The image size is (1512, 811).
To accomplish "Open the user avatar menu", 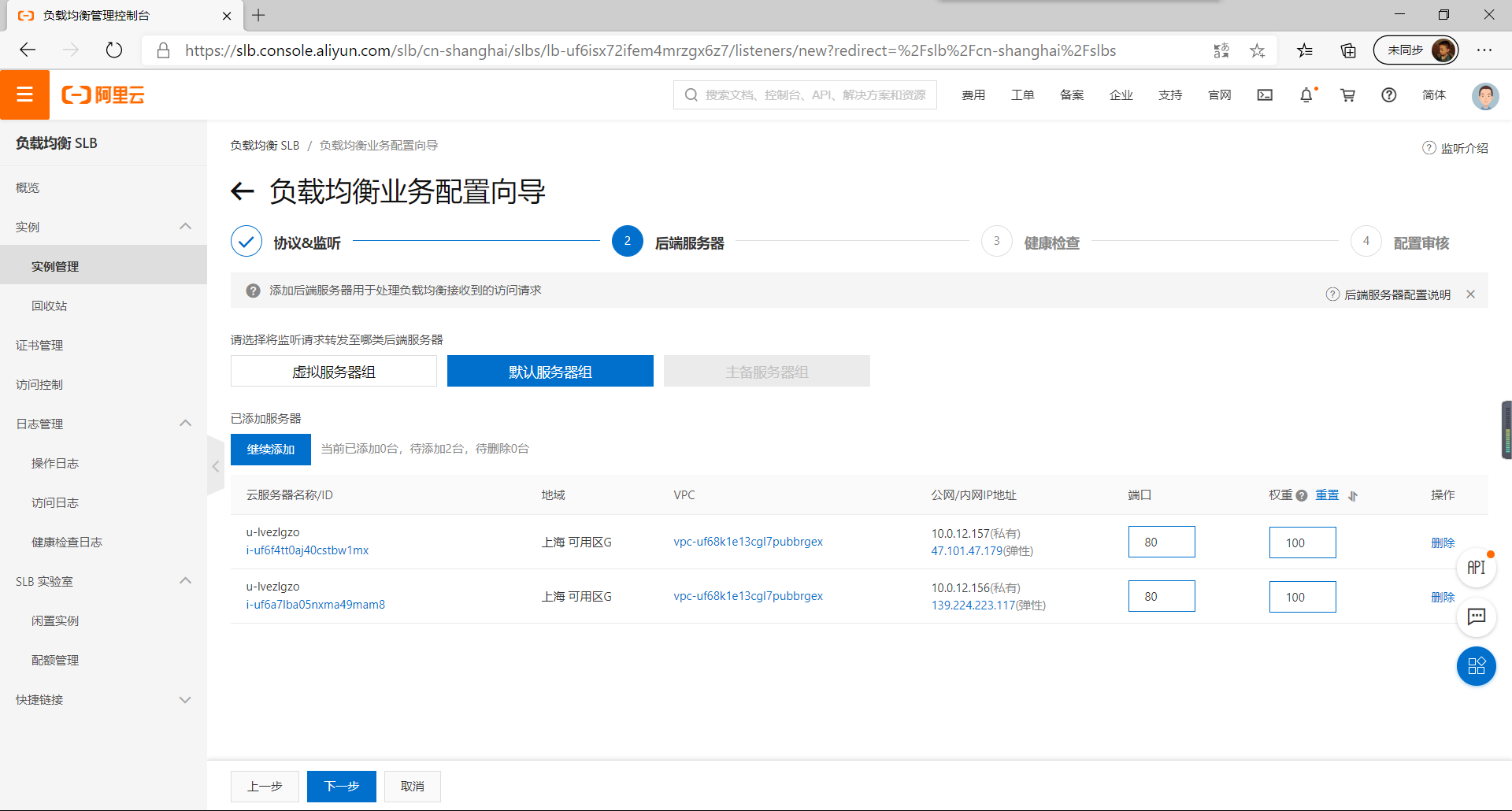I will pyautogui.click(x=1485, y=95).
